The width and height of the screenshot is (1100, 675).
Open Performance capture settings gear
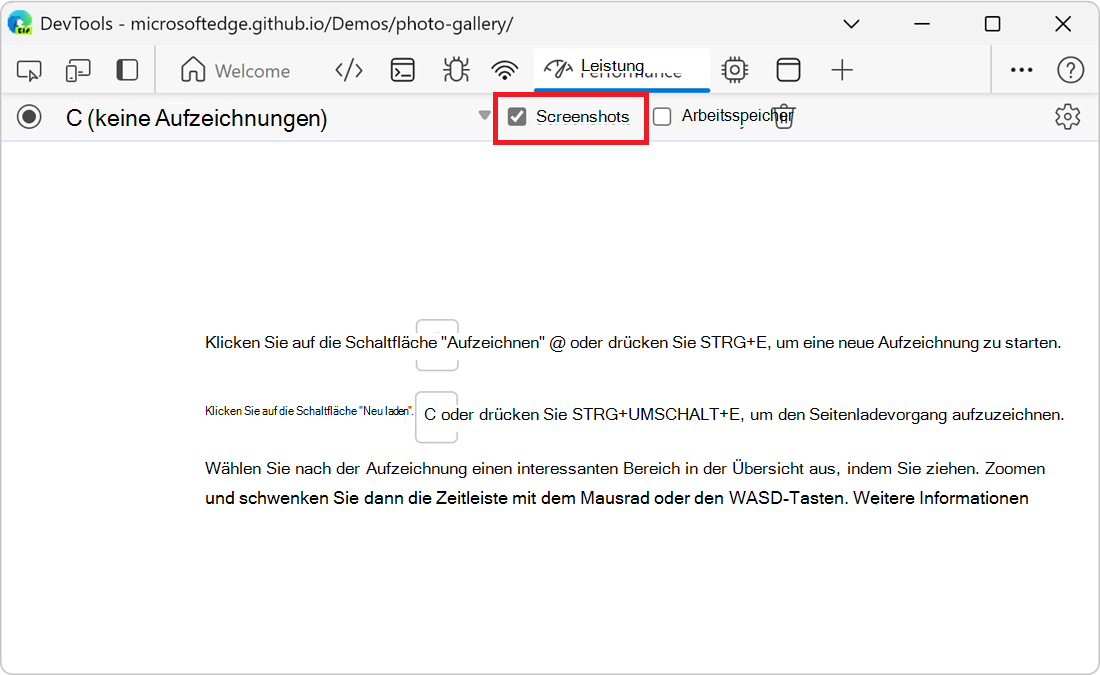(x=1068, y=117)
